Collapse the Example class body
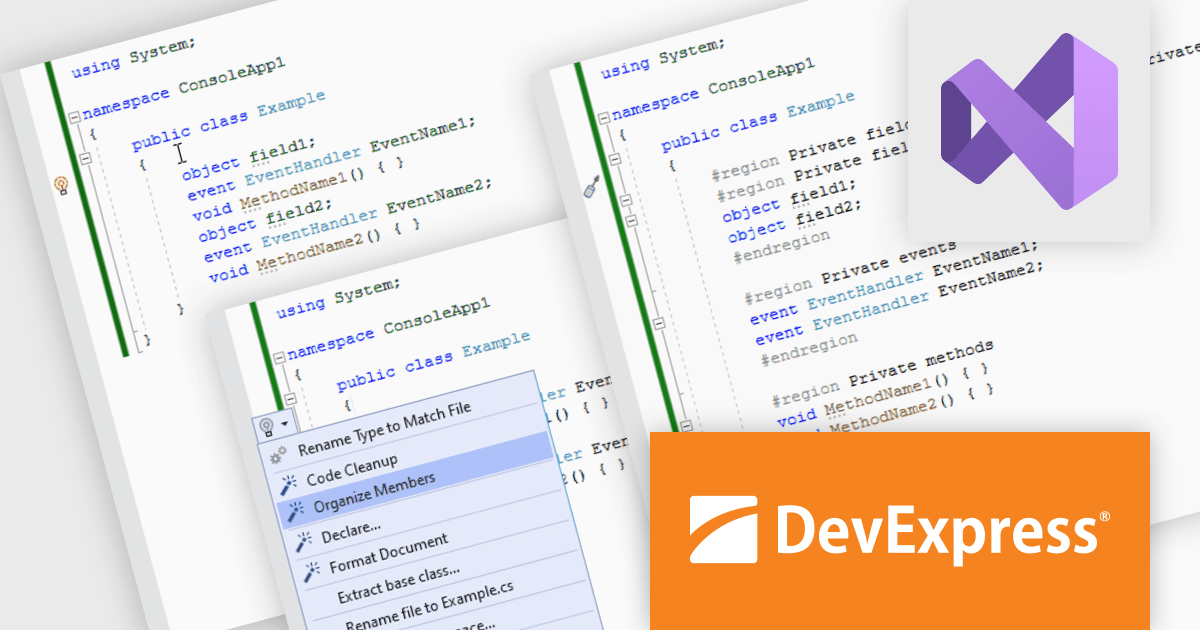Image resolution: width=1200 pixels, height=630 pixels. point(85,158)
